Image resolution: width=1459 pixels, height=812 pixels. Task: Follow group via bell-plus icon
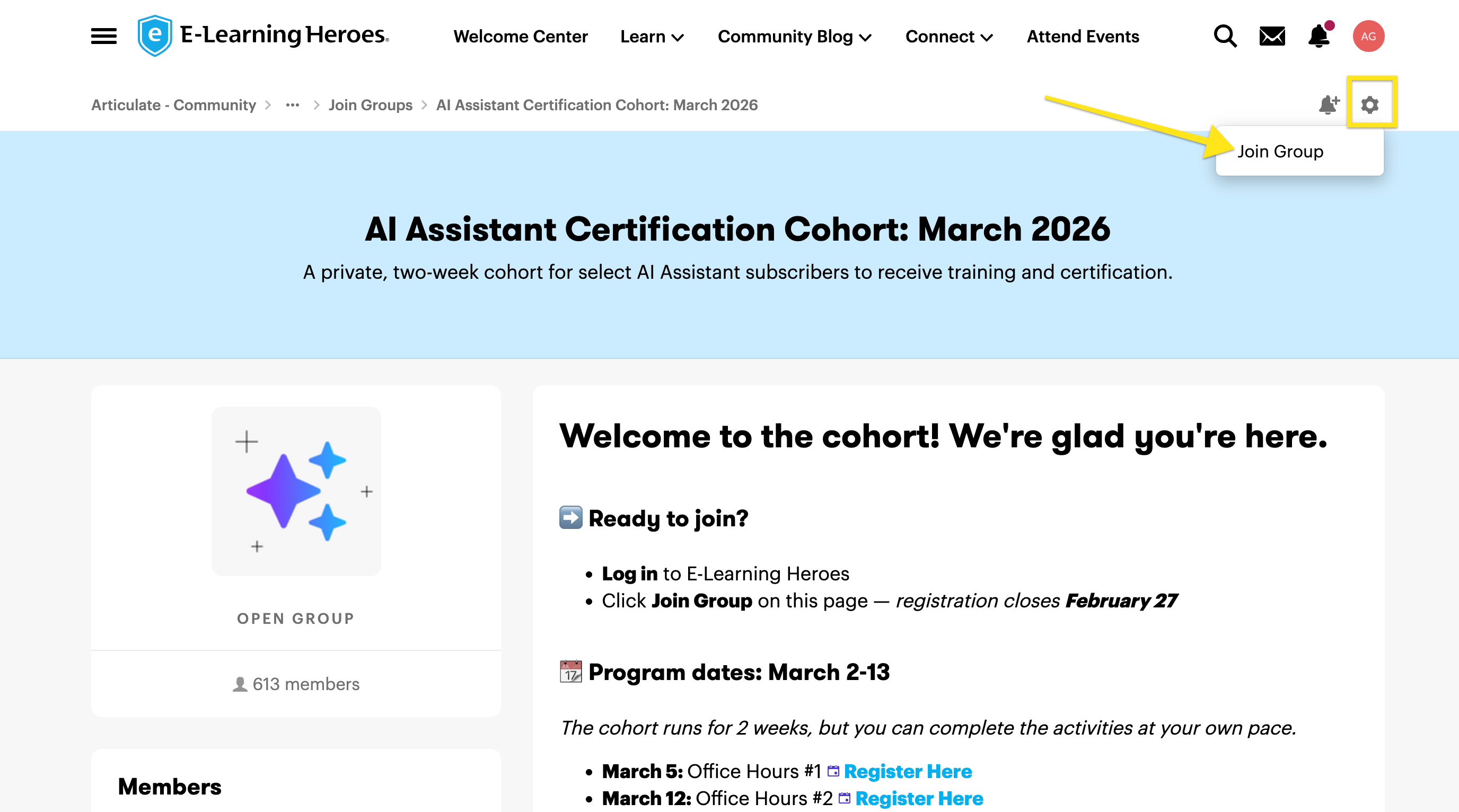[x=1328, y=105]
